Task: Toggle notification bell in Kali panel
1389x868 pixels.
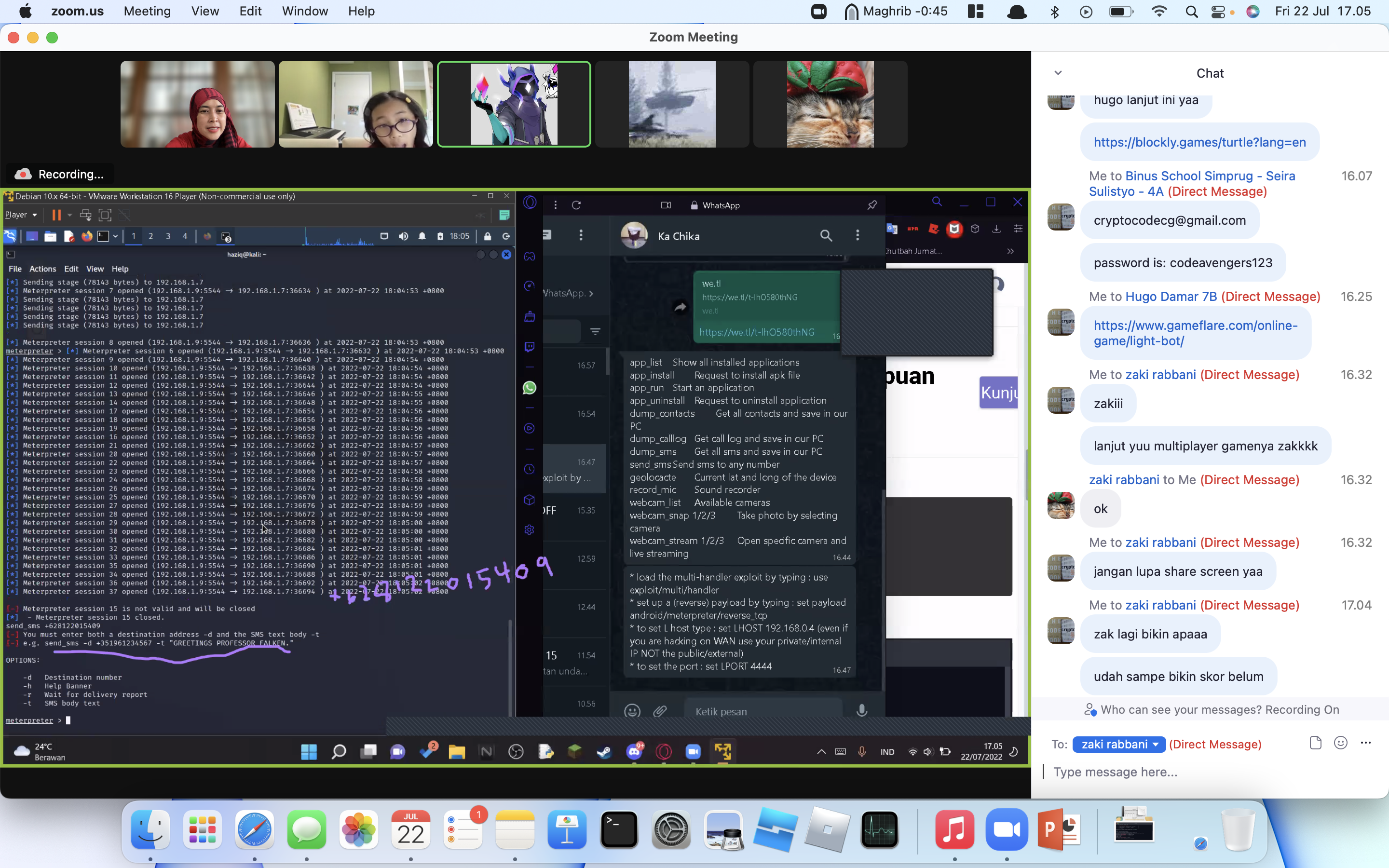Action: pyautogui.click(x=422, y=236)
